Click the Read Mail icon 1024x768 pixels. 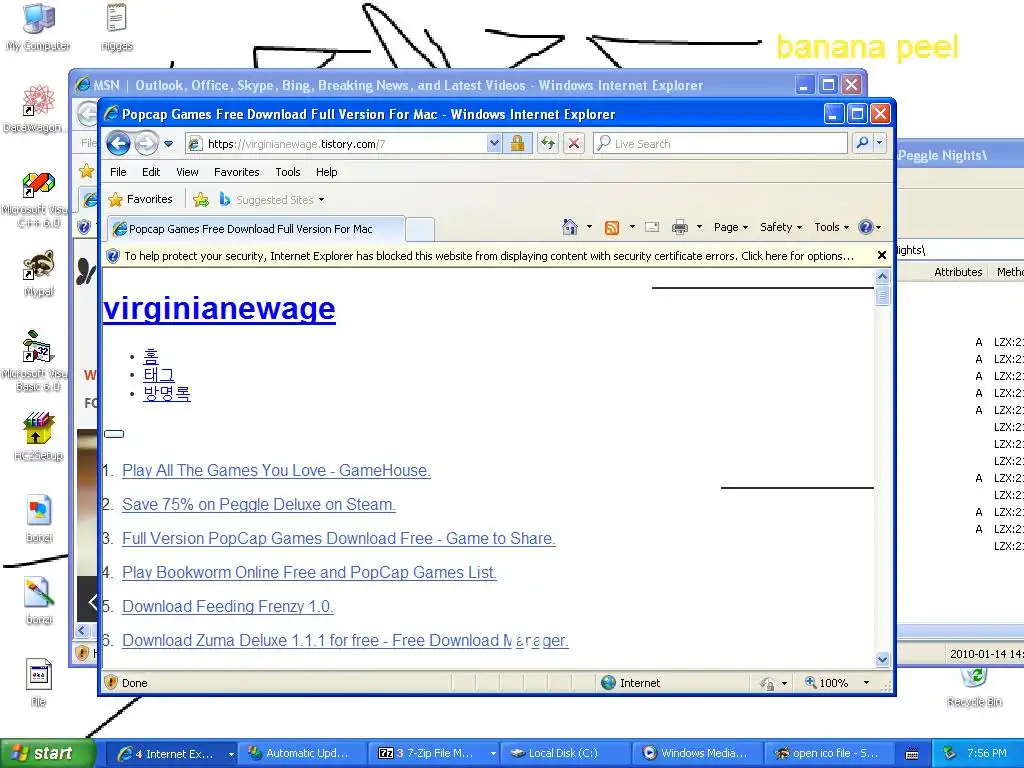click(652, 227)
